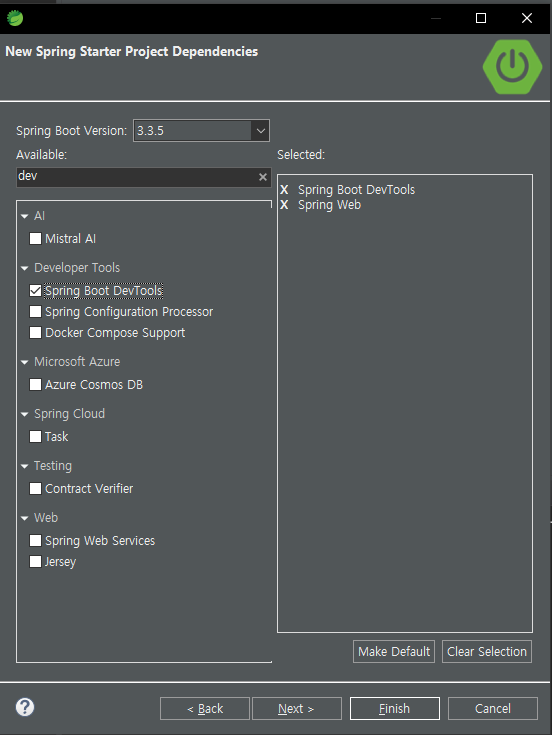Screen dimensions: 552x735
Task: Click the Testing category label
Action: [53, 466]
